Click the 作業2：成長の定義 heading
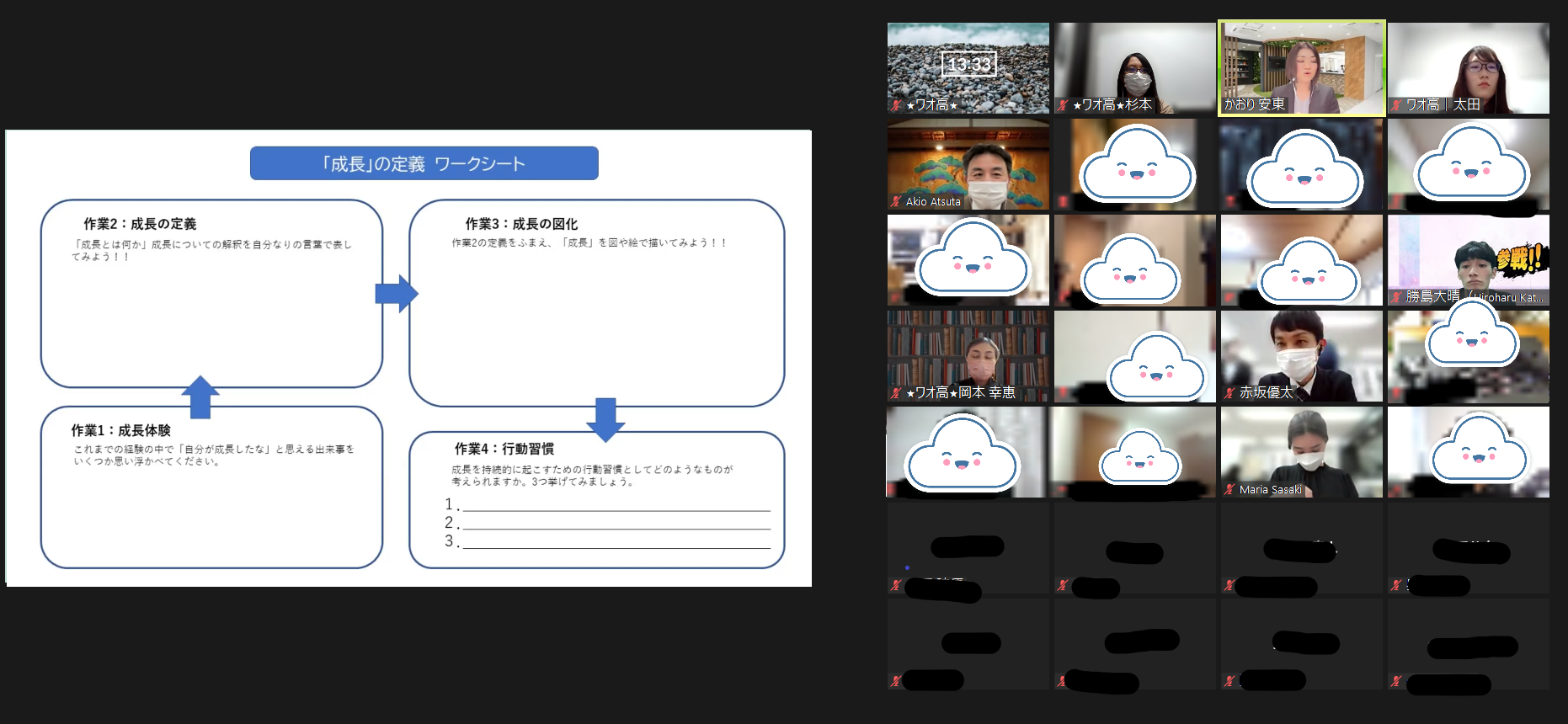Screen dimensions: 1568x724 point(140,224)
